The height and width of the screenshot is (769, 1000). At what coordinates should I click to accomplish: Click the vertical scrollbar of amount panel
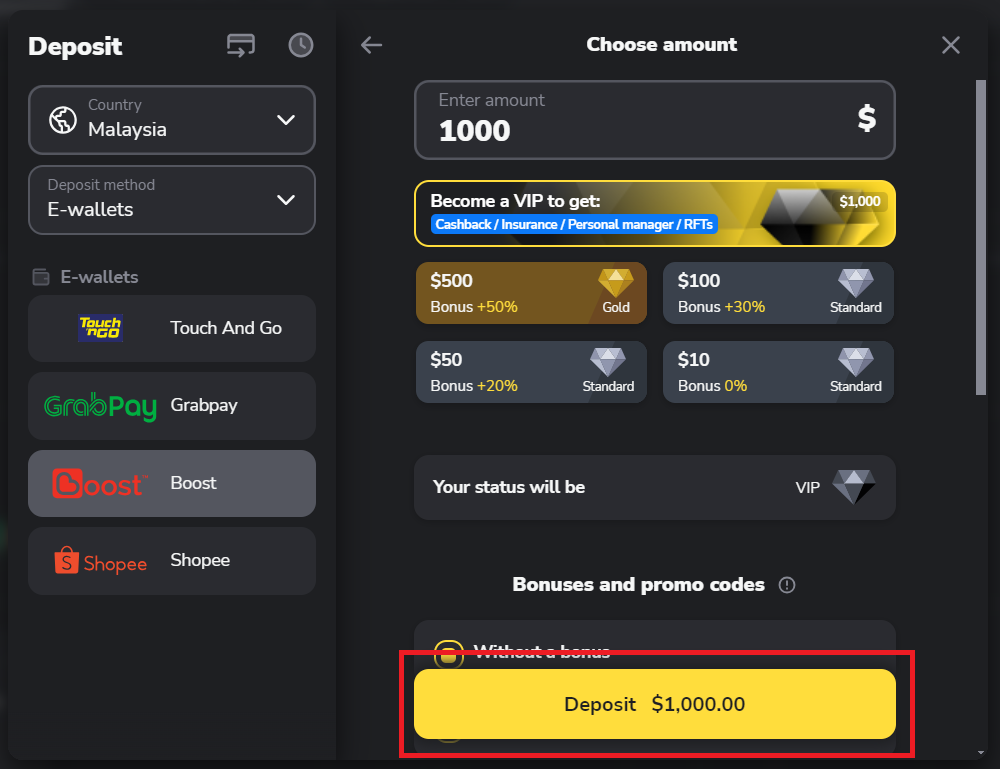click(x=981, y=240)
